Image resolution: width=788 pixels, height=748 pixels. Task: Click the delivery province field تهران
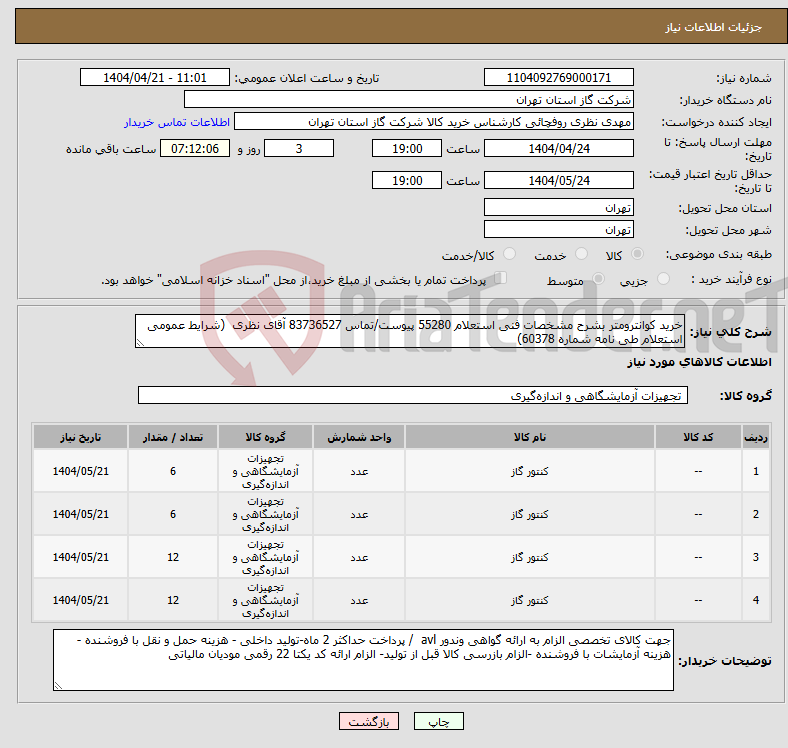point(558,207)
